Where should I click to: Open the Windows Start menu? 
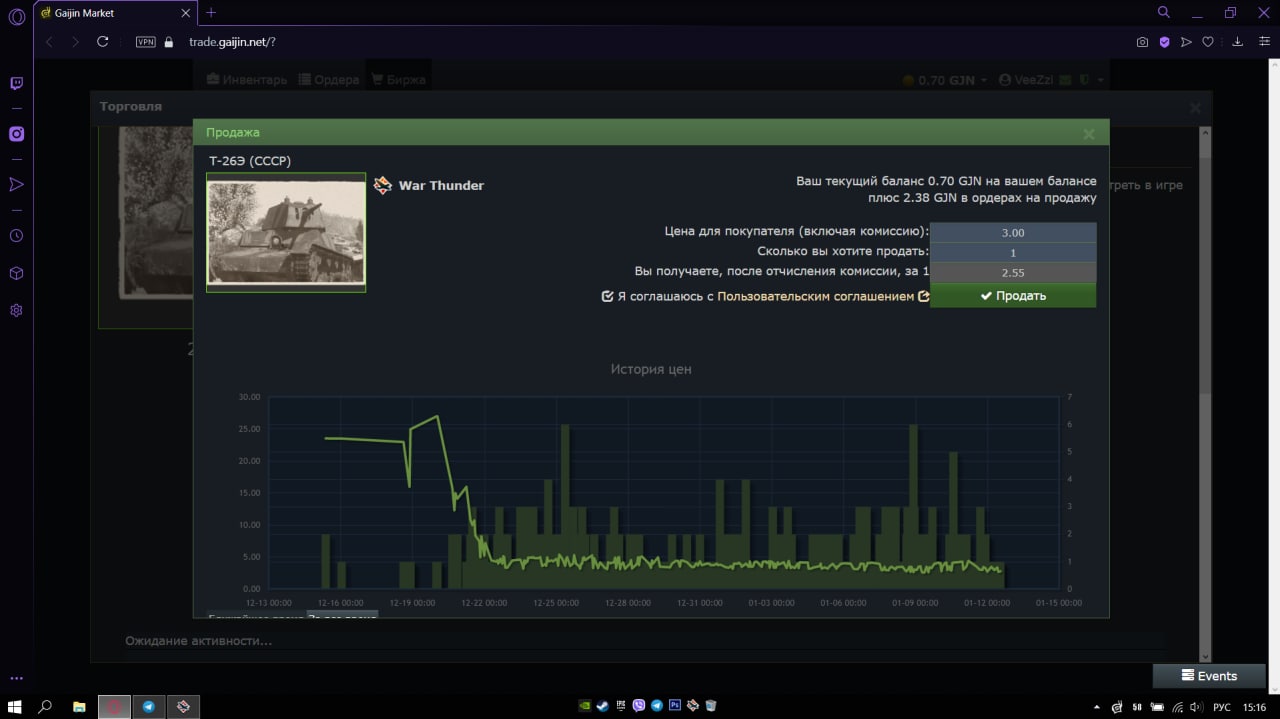pos(15,706)
